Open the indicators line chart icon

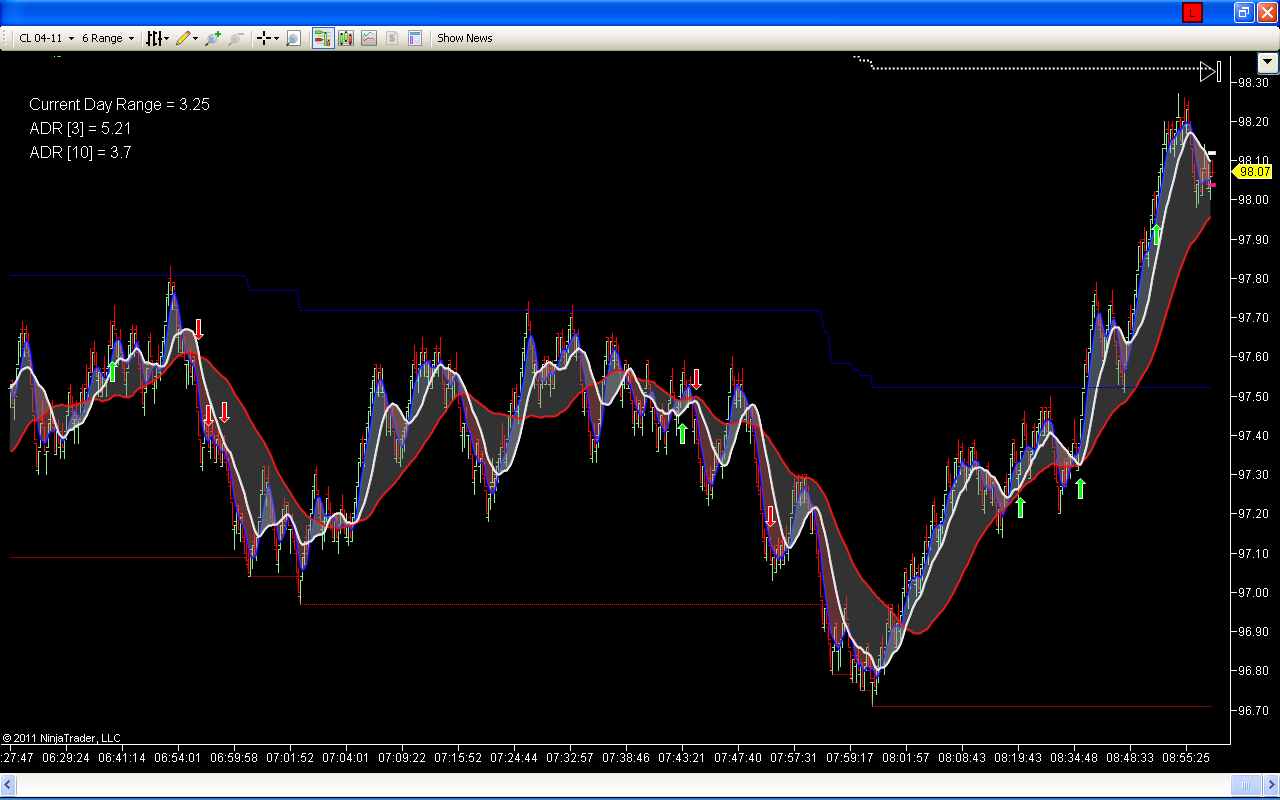click(x=369, y=38)
